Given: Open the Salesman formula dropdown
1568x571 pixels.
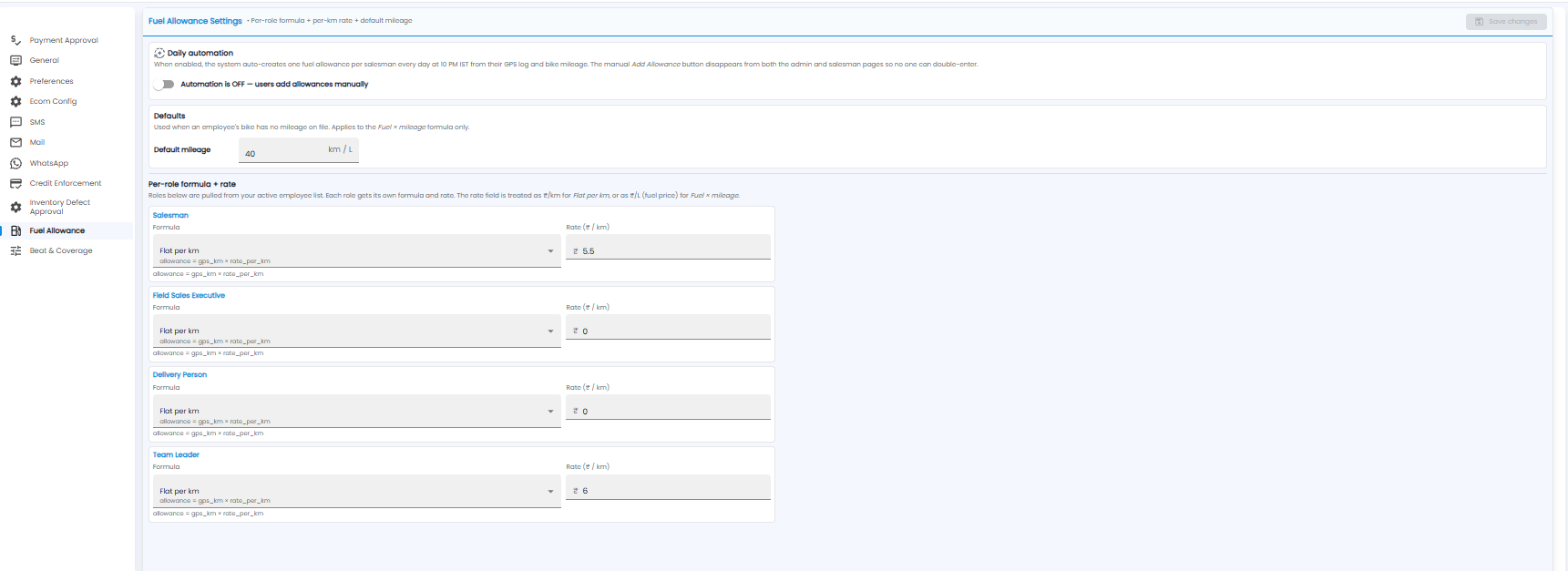Looking at the screenshot, I should [x=356, y=250].
